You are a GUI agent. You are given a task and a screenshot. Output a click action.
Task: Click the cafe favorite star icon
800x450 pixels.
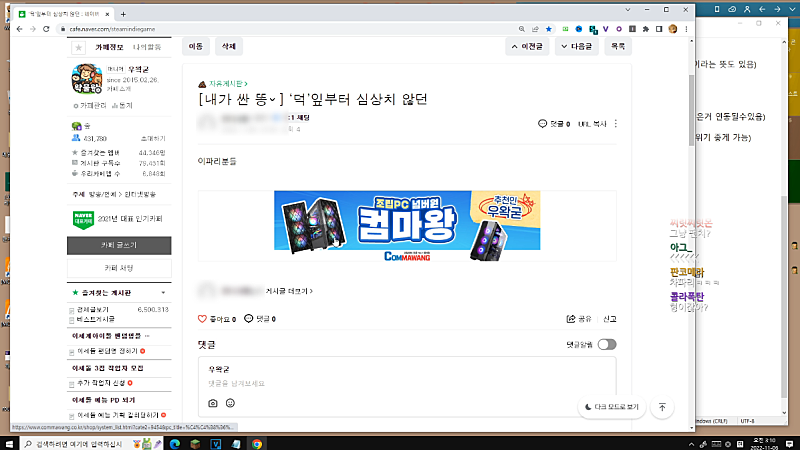(x=79, y=47)
